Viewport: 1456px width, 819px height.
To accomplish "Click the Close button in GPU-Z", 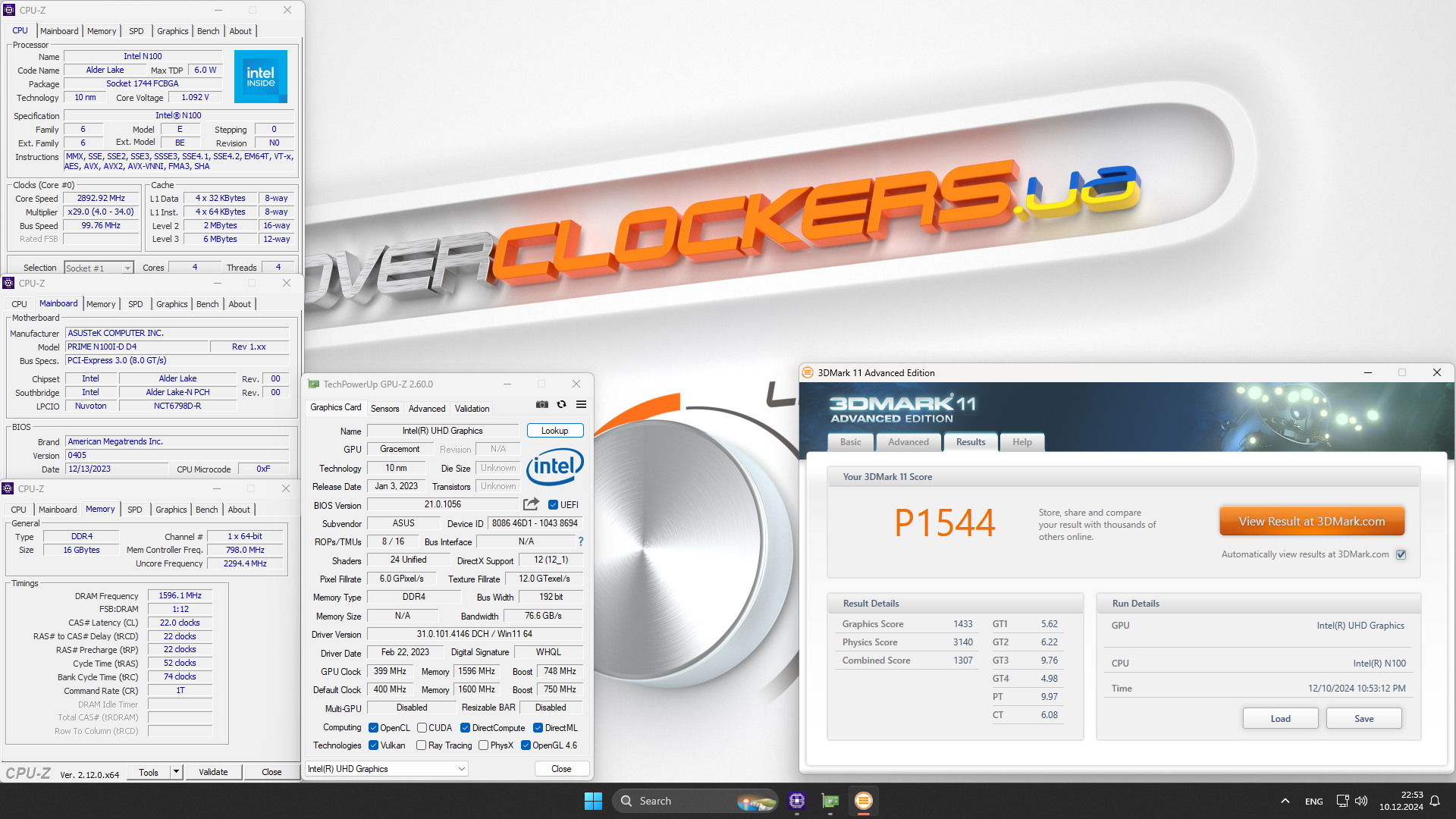I will click(561, 769).
